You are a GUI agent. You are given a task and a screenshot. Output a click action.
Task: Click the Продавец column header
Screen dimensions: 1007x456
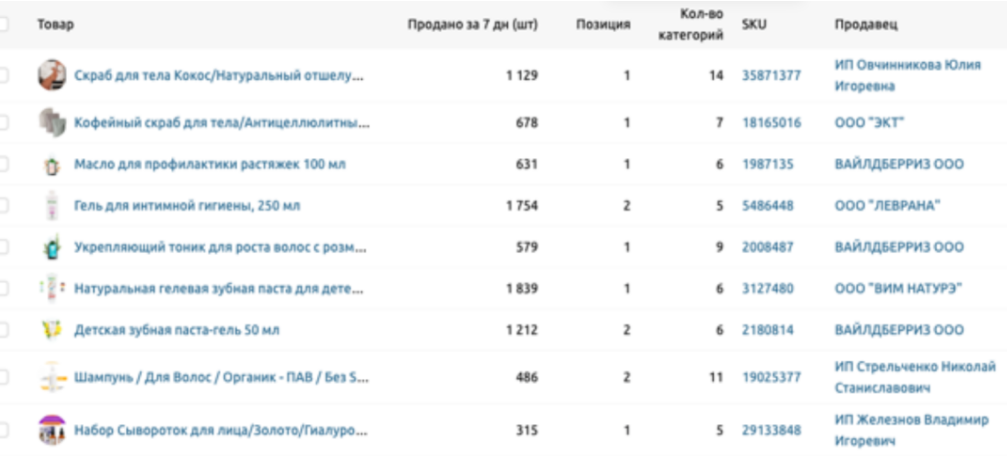tap(866, 24)
